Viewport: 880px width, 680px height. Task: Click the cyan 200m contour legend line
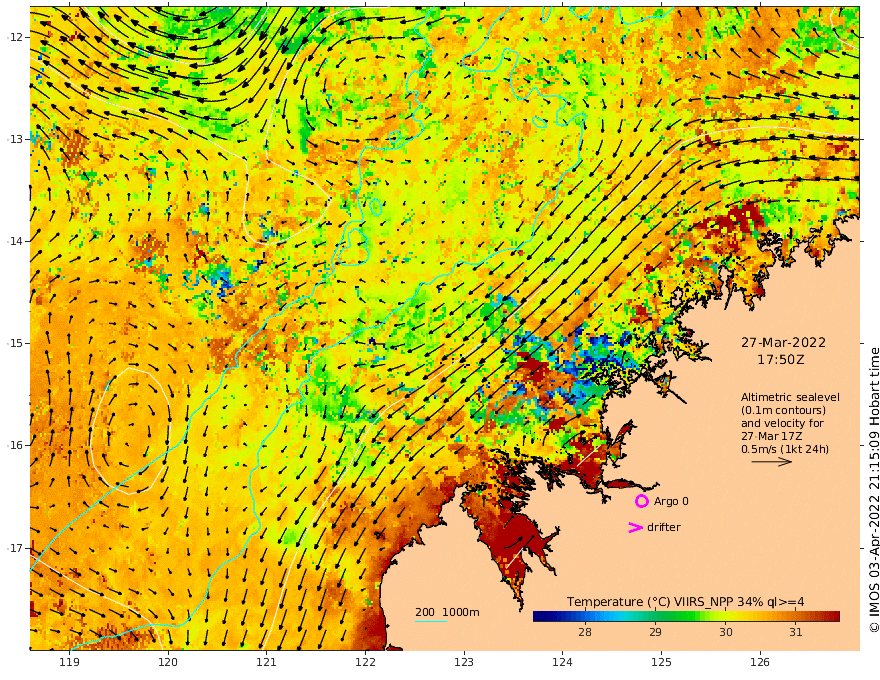[x=431, y=621]
